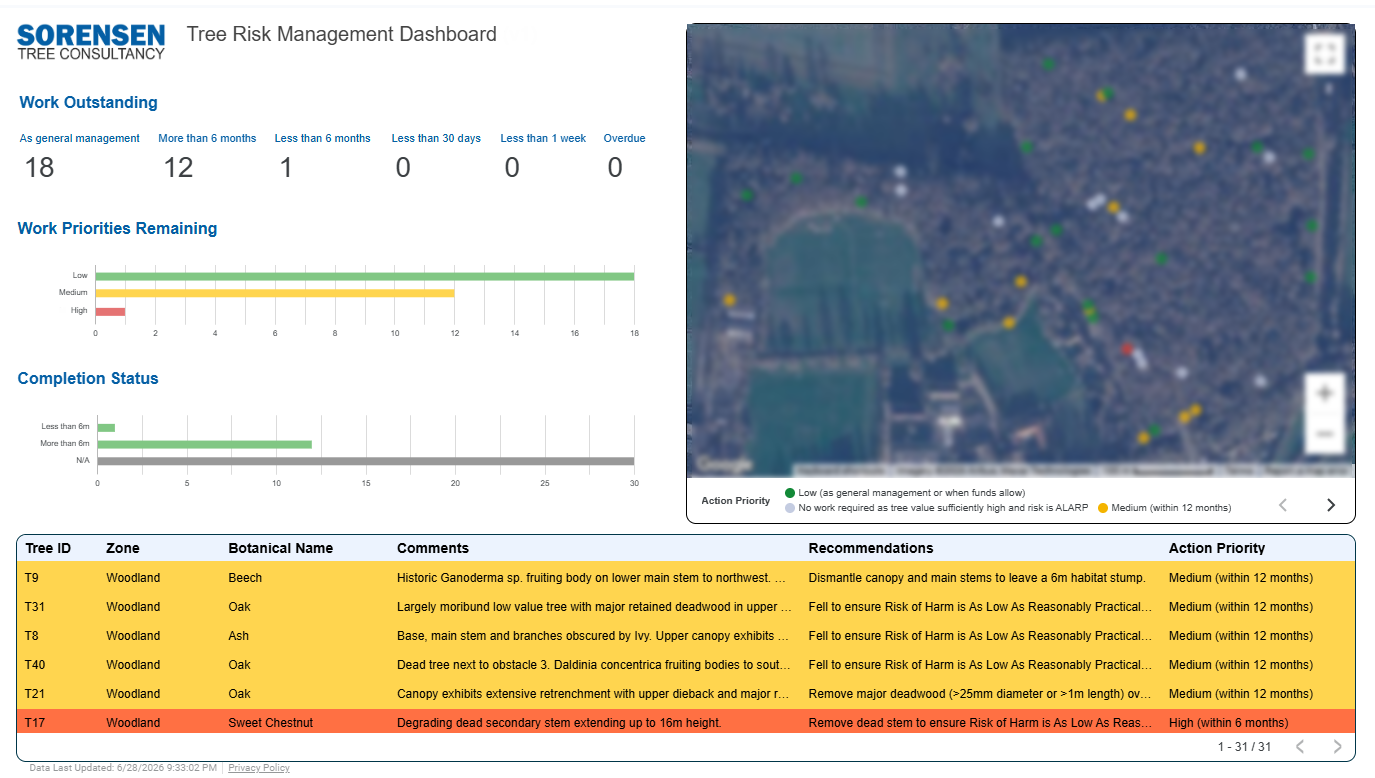Click the Tree Risk Management Dashboard title

[x=342, y=34]
